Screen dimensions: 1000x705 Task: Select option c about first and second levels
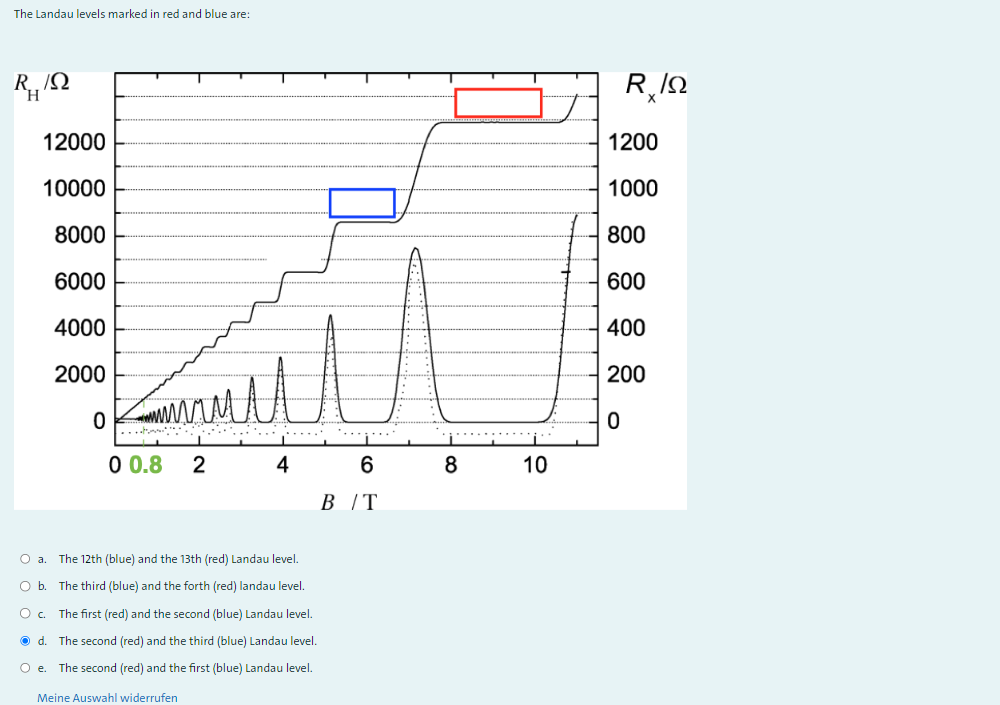[x=25, y=613]
